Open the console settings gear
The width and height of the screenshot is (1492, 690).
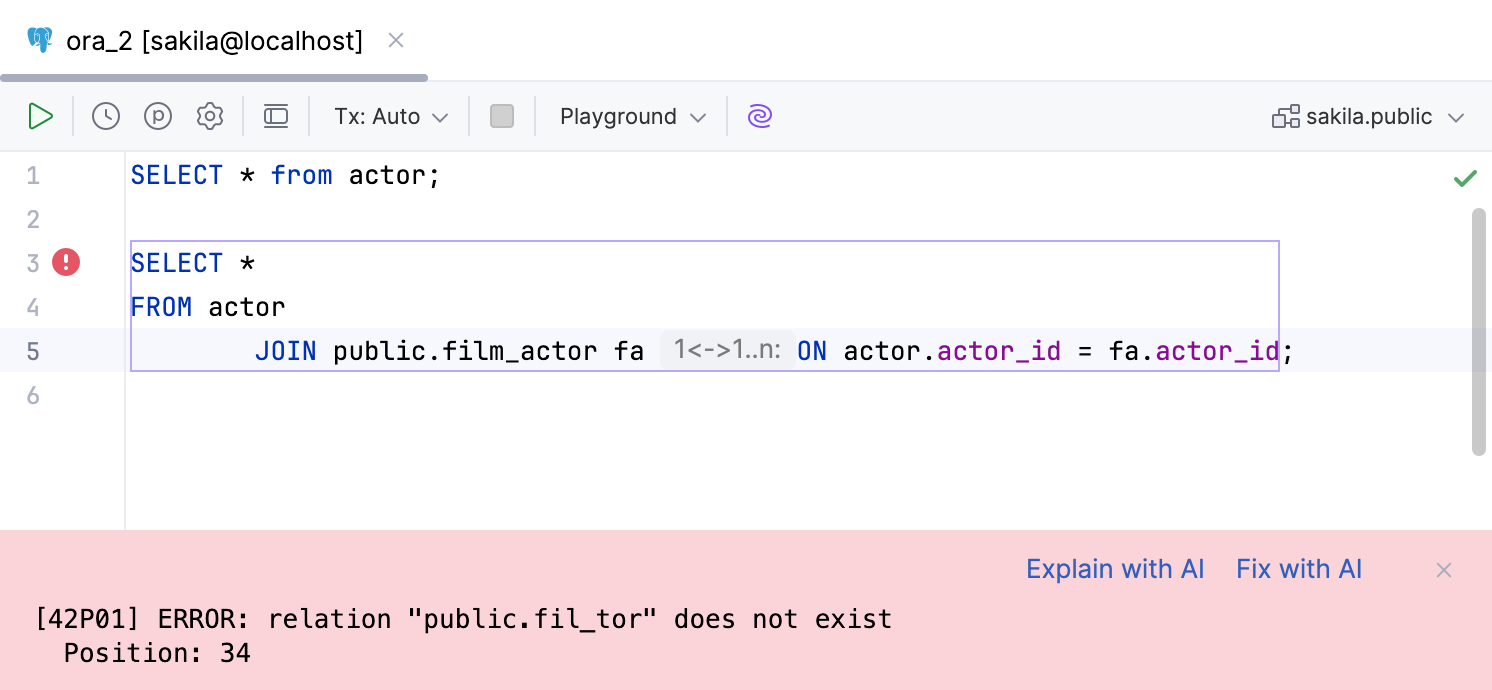pyautogui.click(x=210, y=116)
